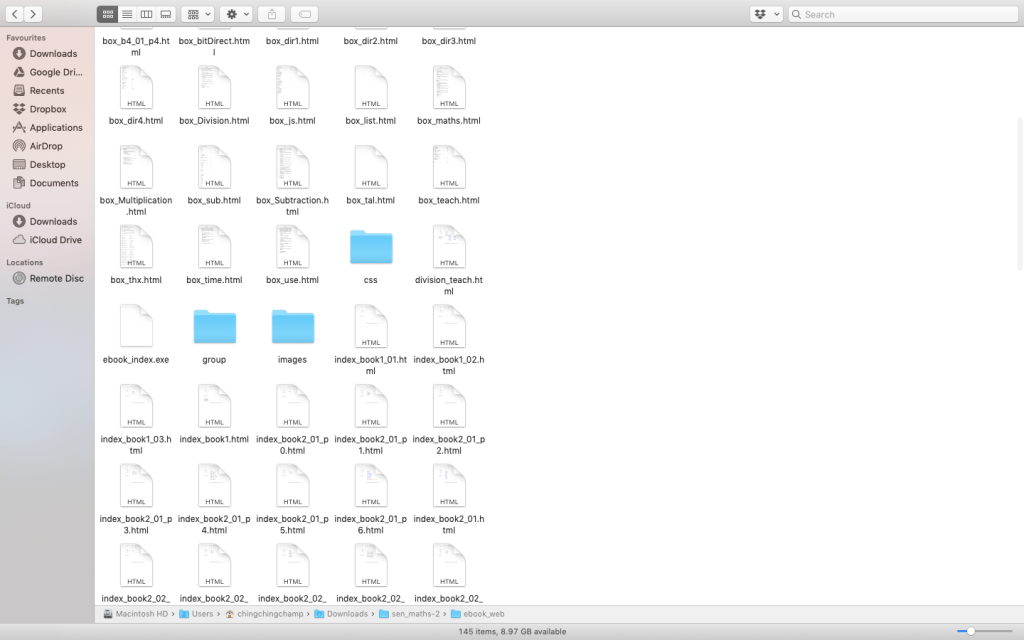Open the Dropbox toolbar dropdown
Screen dimensions: 1024x640
(765, 14)
